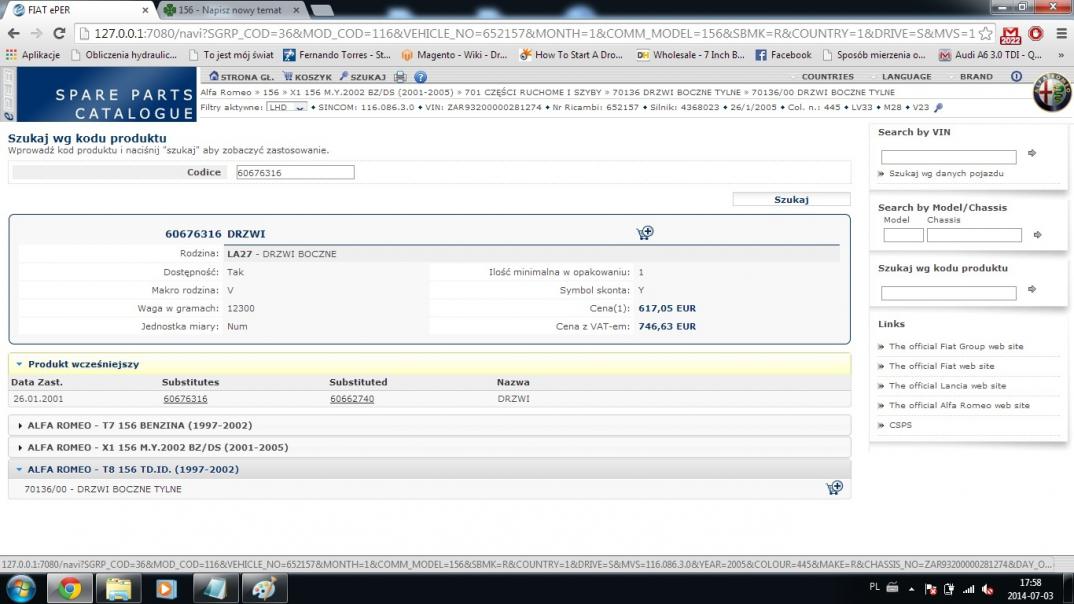1074x604 pixels.
Task: Open 701 CZĘŚCI RUCHOME I SZYBY breadcrumb
Action: click(533, 92)
